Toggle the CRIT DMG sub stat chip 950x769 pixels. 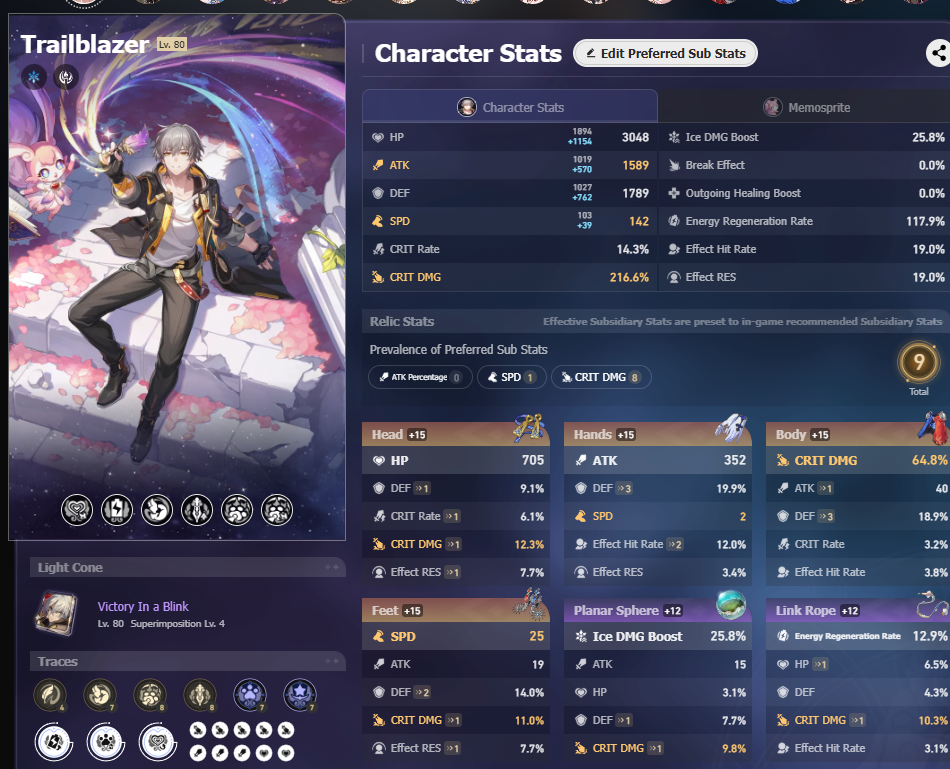click(601, 377)
